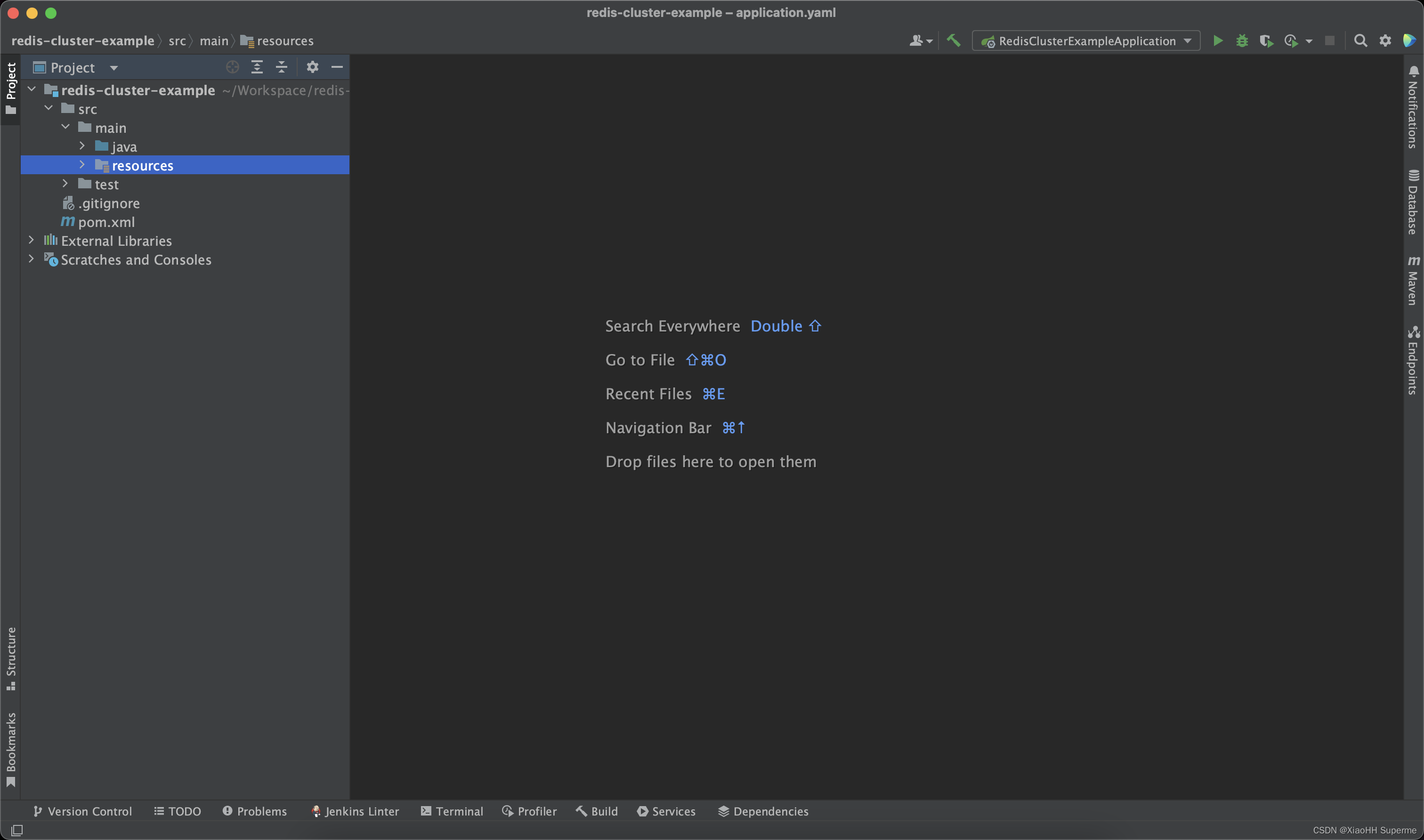Collapse the main folder in the tree
The image size is (1424, 840).
[x=65, y=127]
